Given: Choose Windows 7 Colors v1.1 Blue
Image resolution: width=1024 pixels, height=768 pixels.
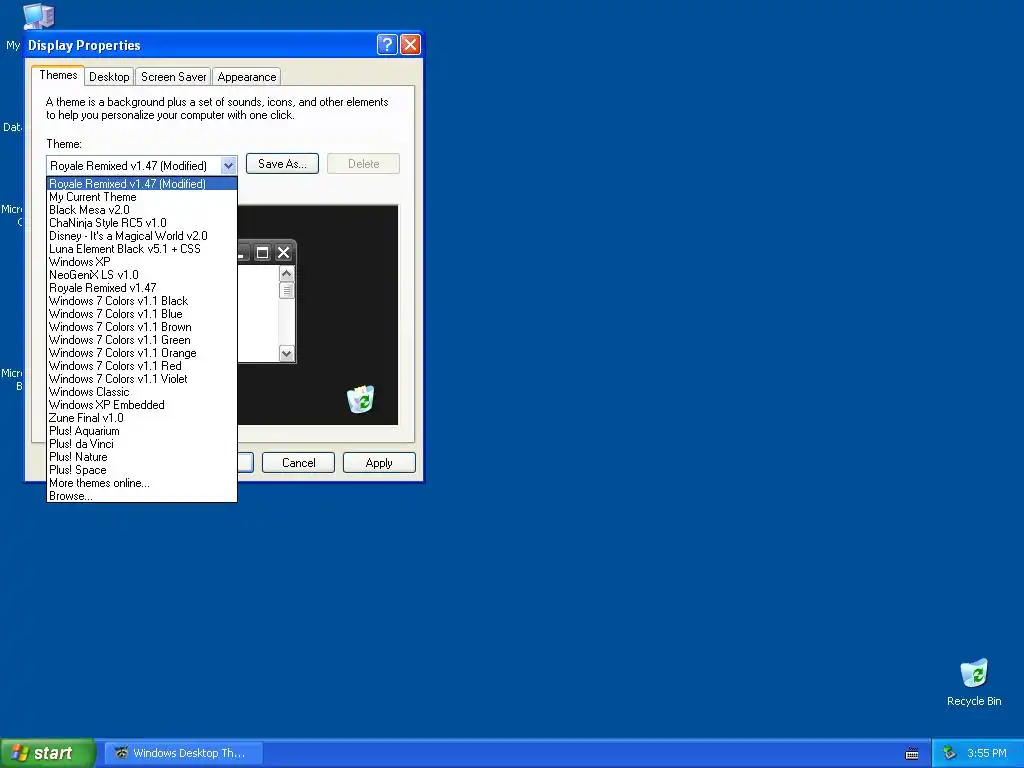Looking at the screenshot, I should 142,314.
